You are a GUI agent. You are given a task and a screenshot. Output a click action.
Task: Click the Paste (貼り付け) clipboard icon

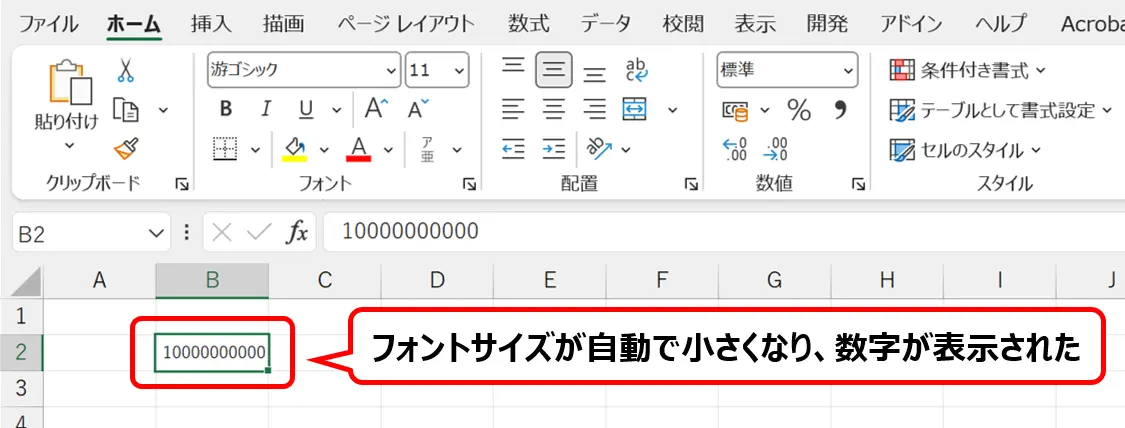[x=70, y=82]
